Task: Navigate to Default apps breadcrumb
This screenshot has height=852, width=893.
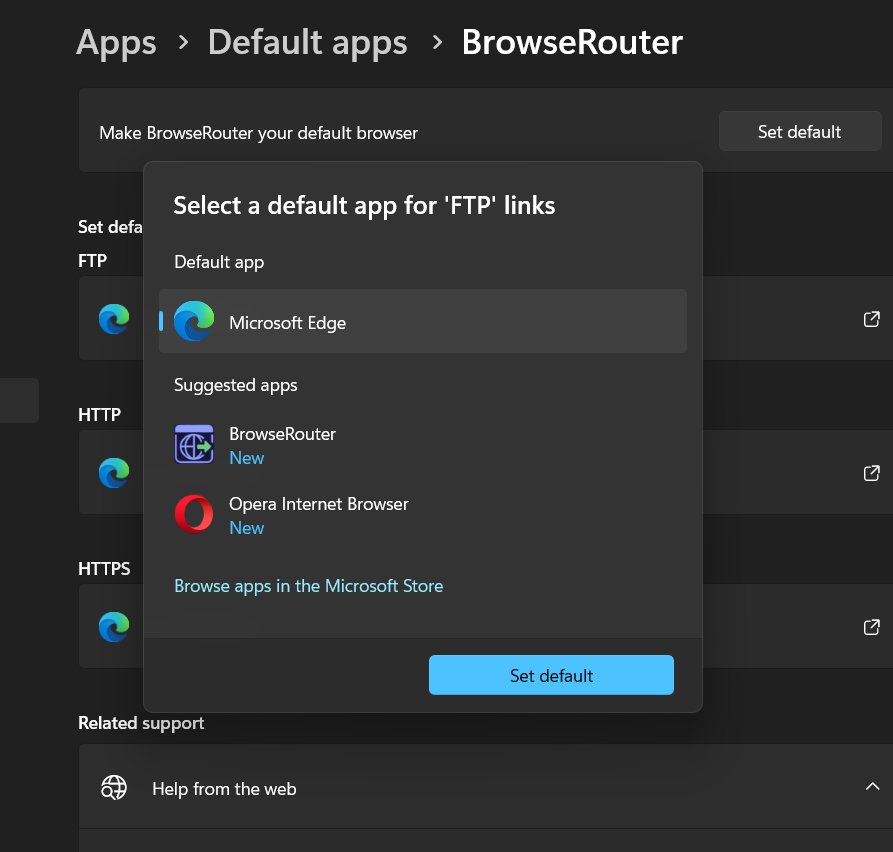Action: pyautogui.click(x=308, y=42)
